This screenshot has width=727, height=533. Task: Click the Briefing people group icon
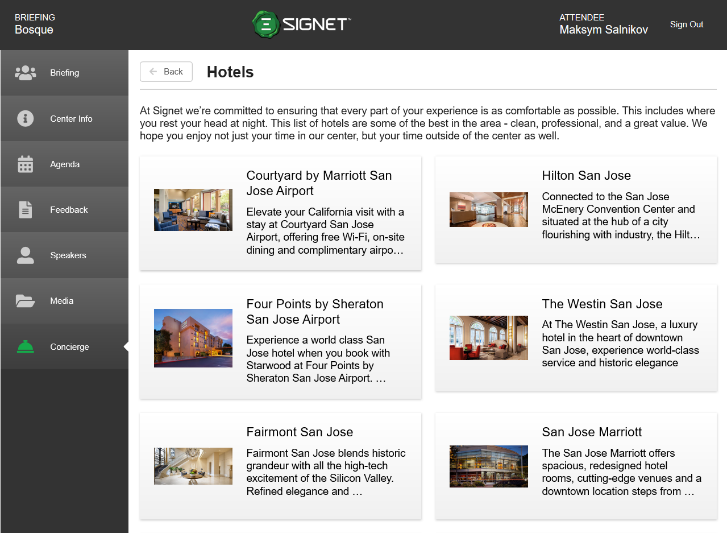pyautogui.click(x=26, y=73)
